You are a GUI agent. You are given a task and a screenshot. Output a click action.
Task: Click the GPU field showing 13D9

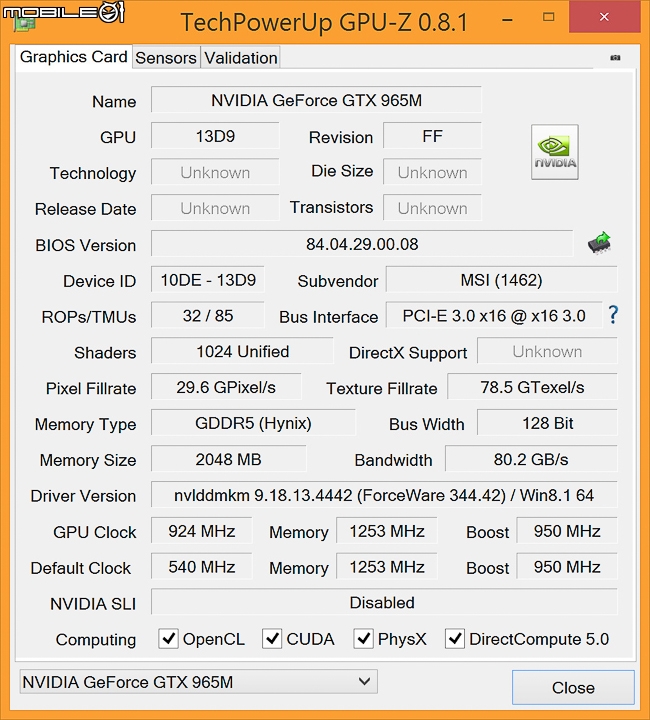215,136
